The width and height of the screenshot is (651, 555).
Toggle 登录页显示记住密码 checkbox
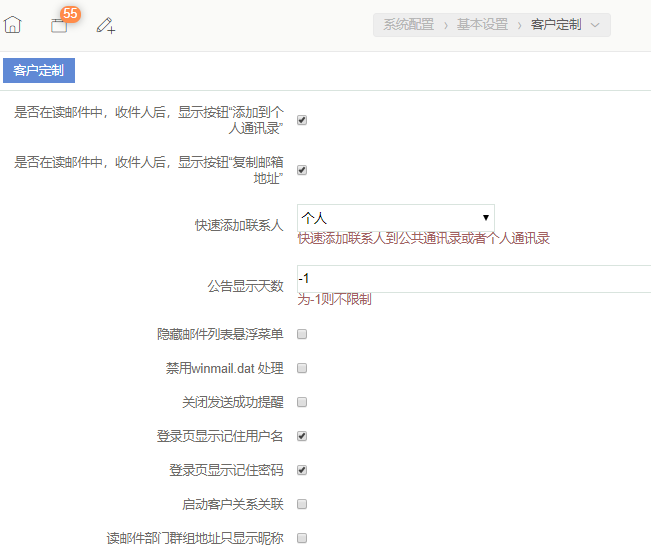pos(302,470)
